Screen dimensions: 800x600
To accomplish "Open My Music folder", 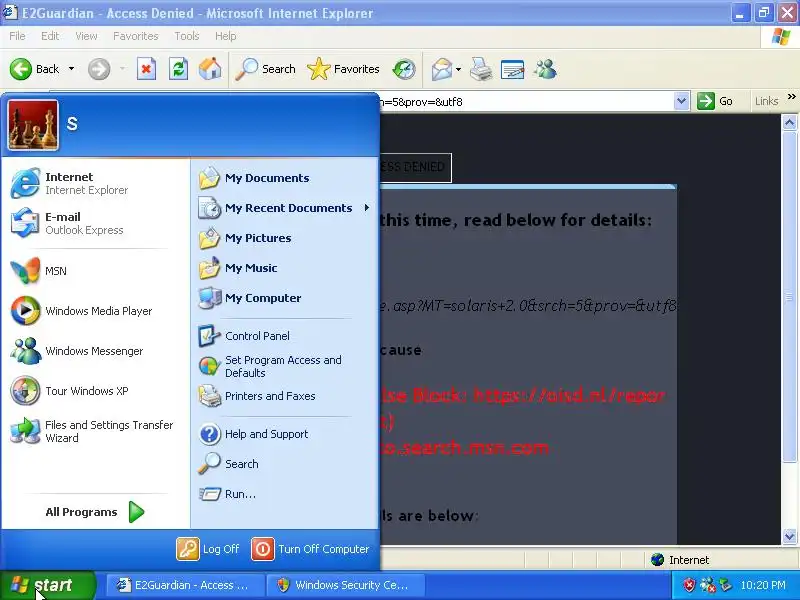I will [x=284, y=268].
